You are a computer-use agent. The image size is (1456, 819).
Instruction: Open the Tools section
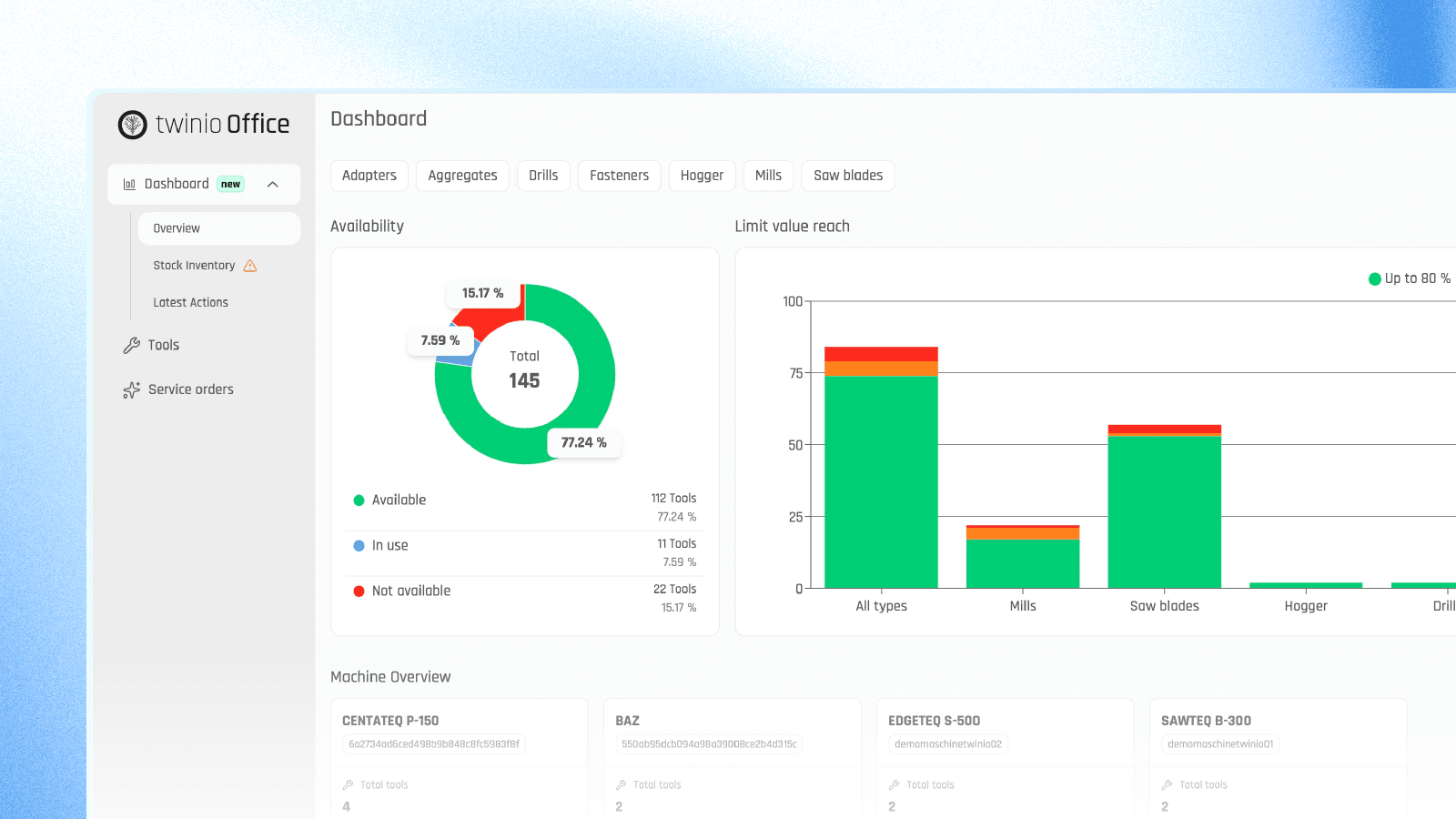[164, 346]
